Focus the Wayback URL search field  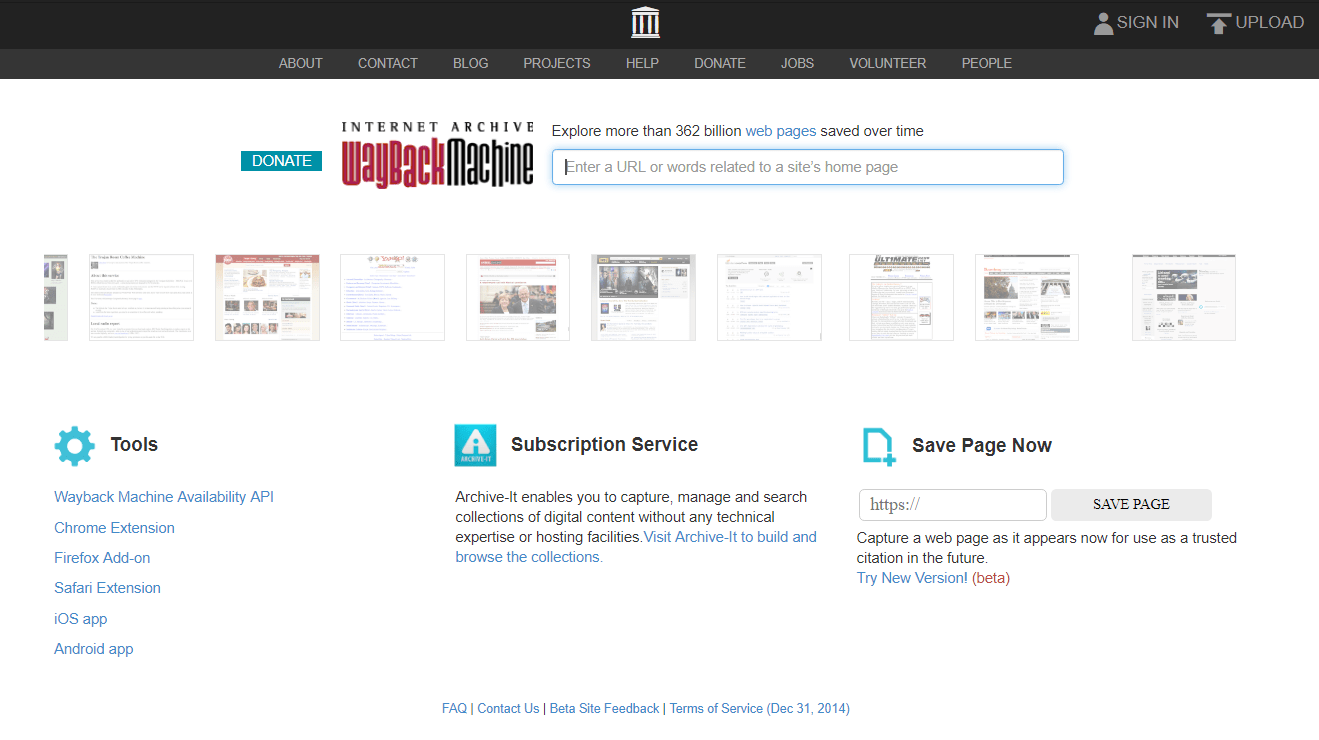[808, 167]
